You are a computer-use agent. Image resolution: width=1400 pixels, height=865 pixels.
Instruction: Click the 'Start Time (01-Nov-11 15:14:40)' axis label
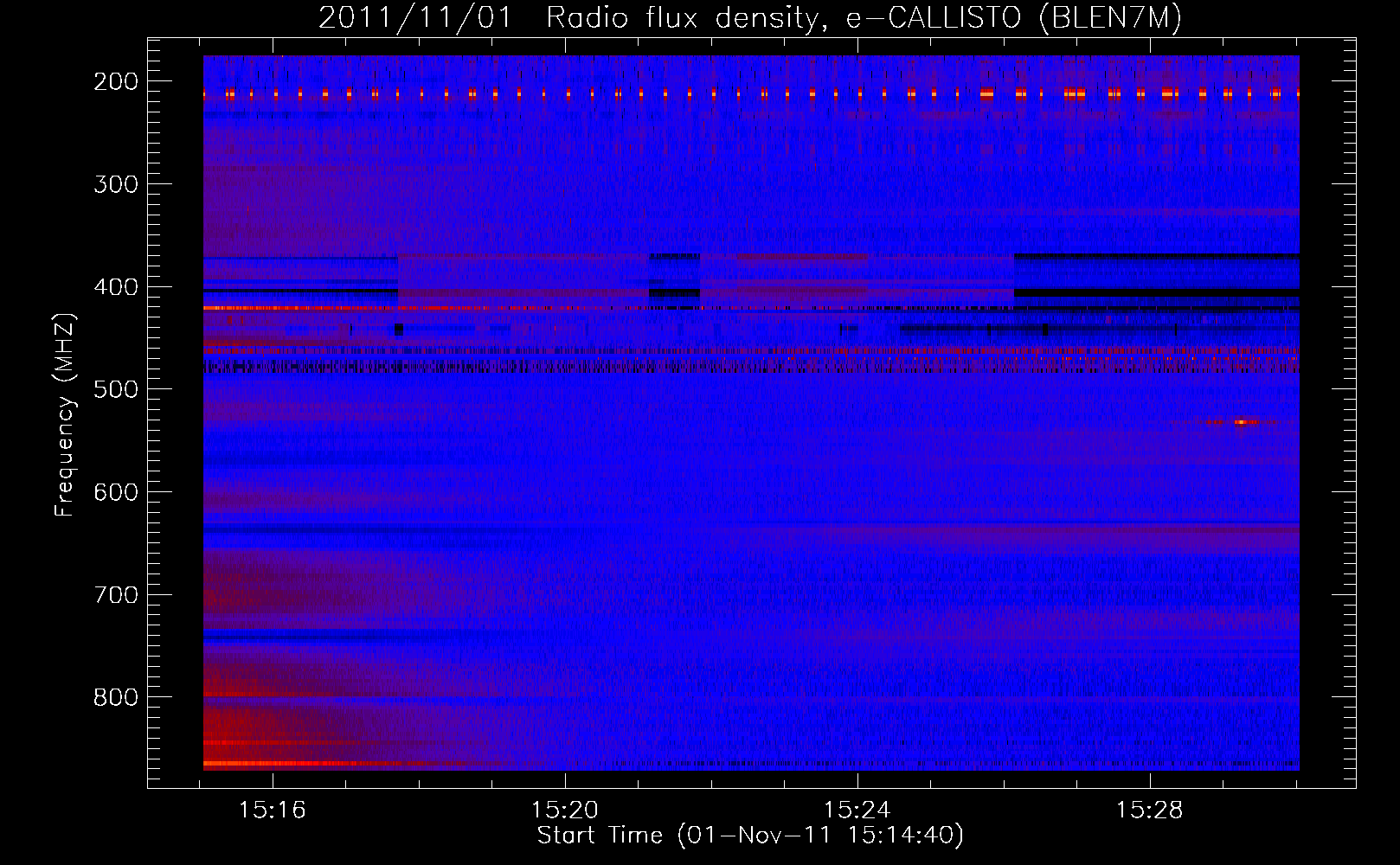pos(750,836)
